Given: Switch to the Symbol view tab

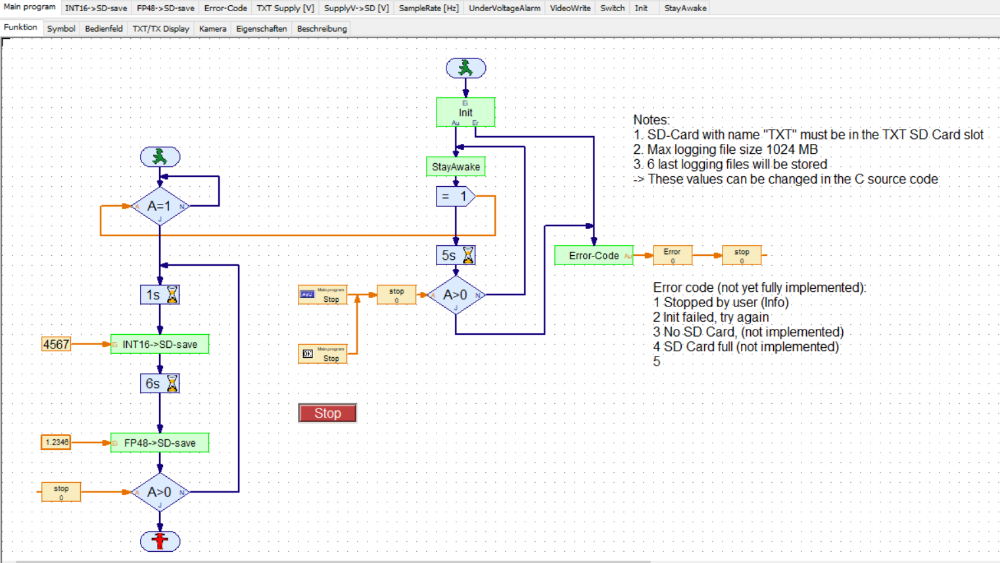Looking at the screenshot, I should [61, 29].
